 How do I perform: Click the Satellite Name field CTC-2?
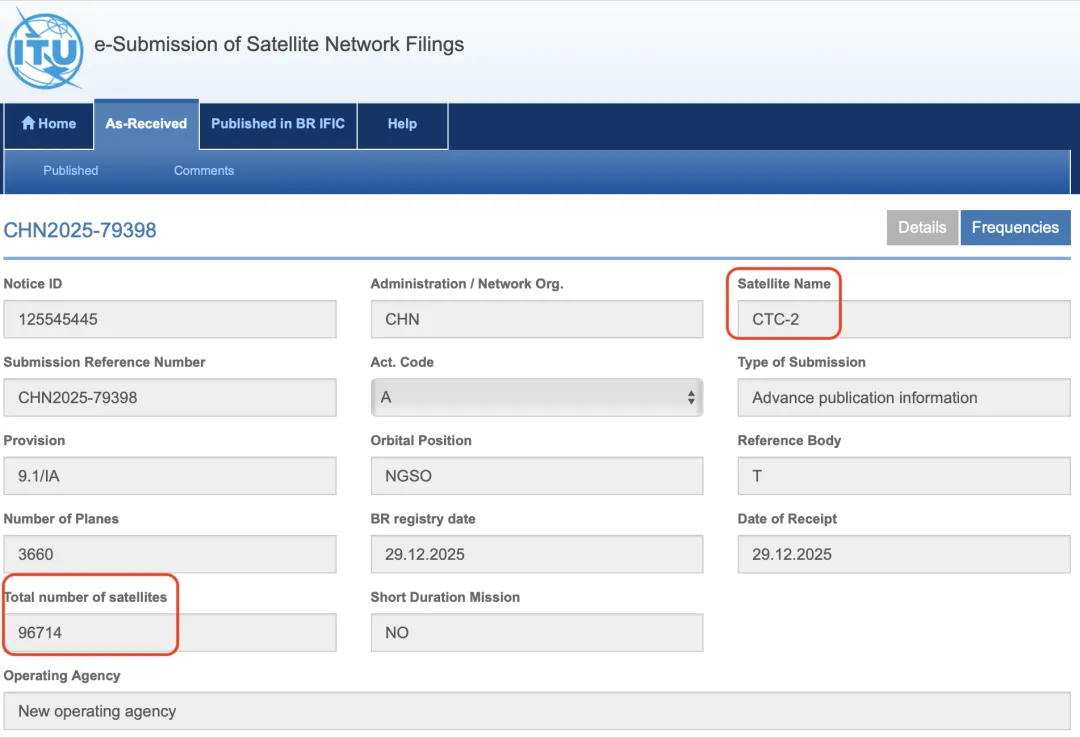(x=903, y=320)
